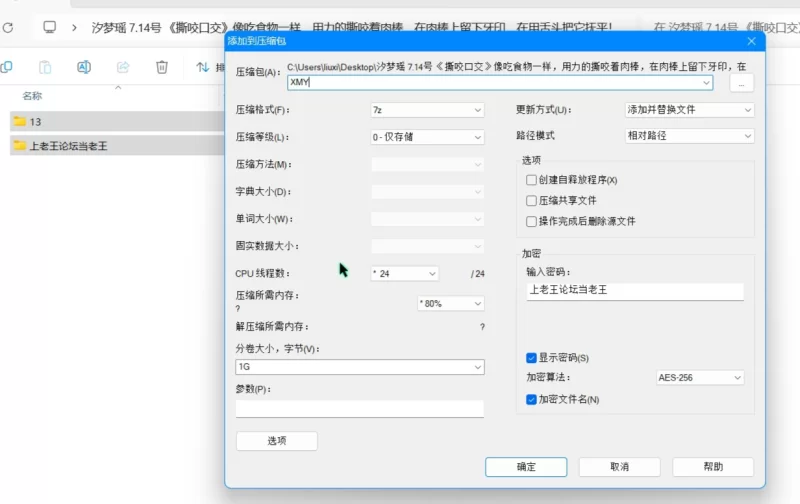The width and height of the screenshot is (800, 504).
Task: Uncheck the 加密文件名 checkbox
Action: [x=531, y=399]
